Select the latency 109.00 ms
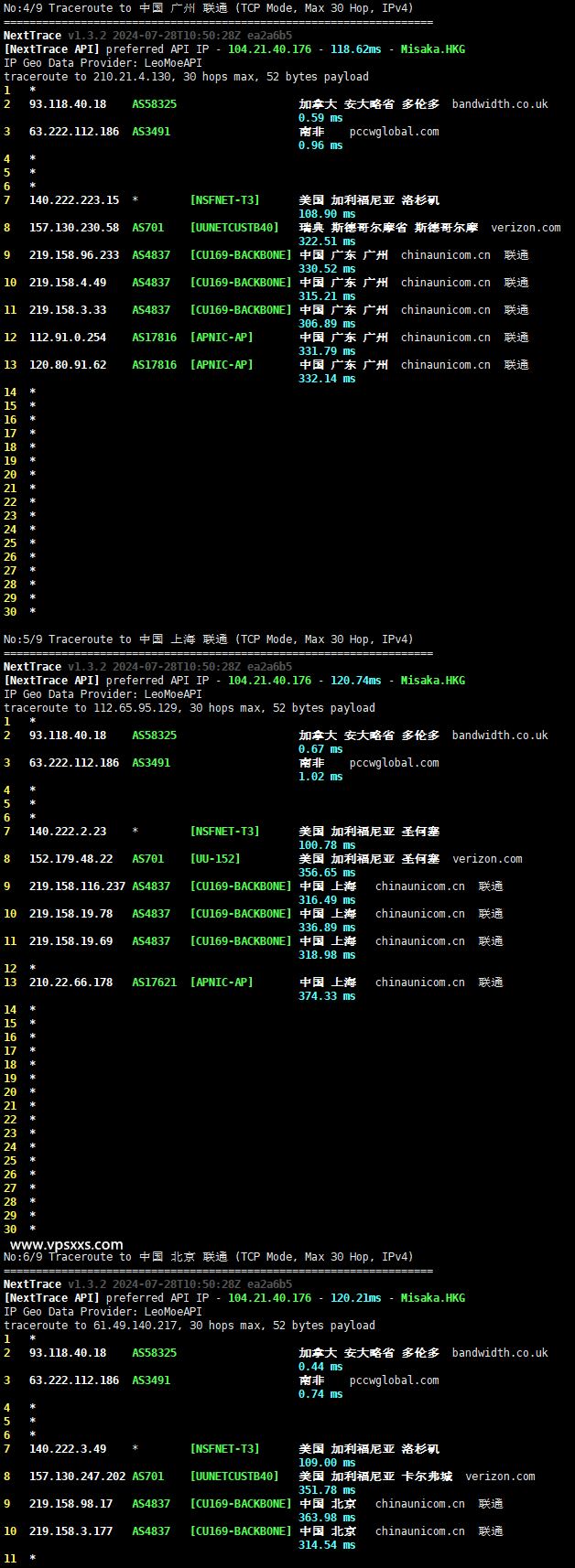The image size is (575, 1568). click(327, 1463)
